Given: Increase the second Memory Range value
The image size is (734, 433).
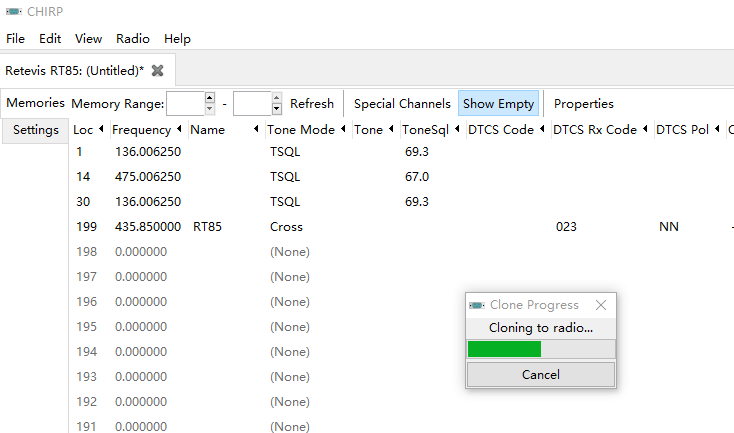Looking at the screenshot, I should point(277,98).
